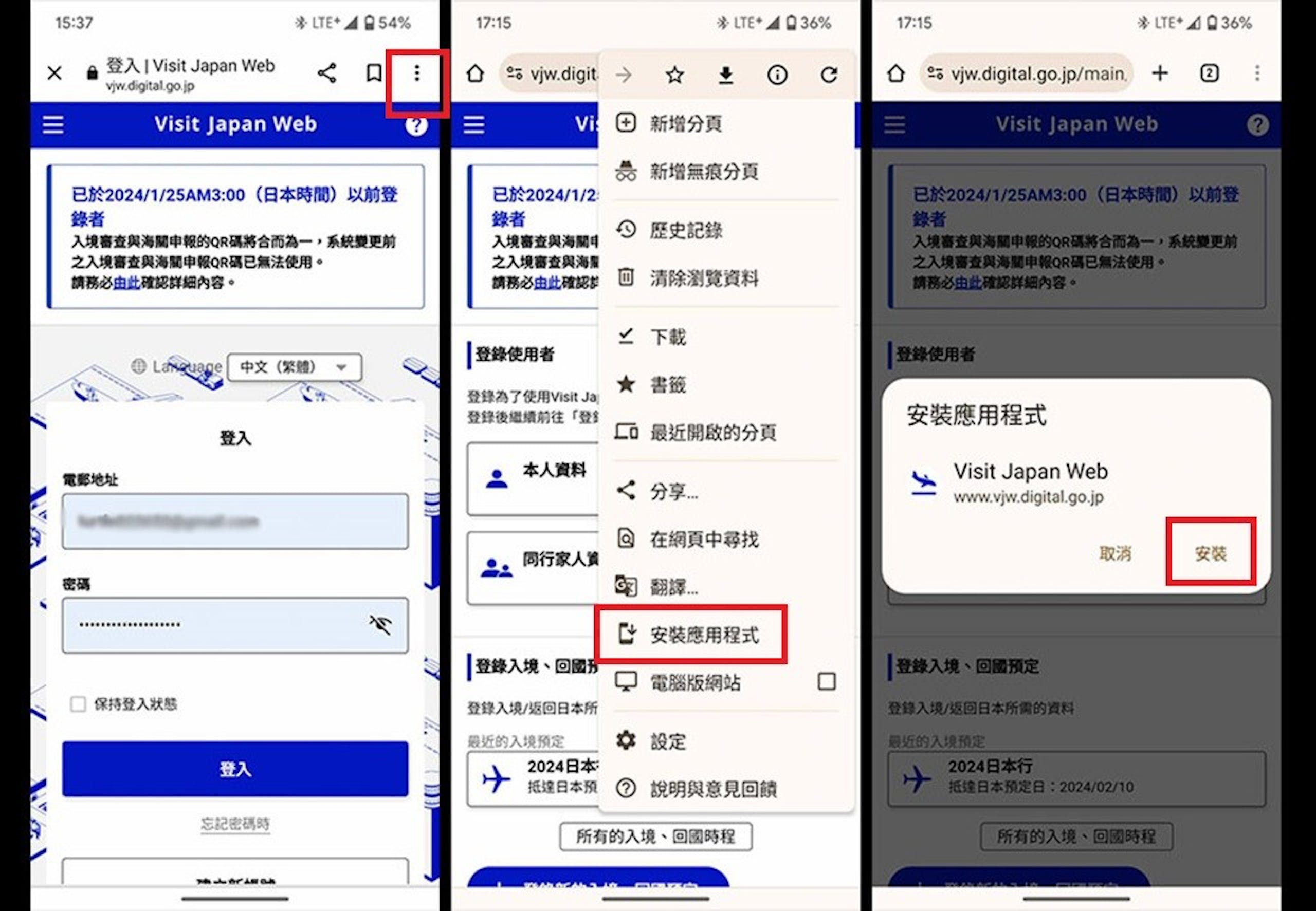Open 設定 from the Chrome menu
The height and width of the screenshot is (911, 1316).
pos(727,741)
